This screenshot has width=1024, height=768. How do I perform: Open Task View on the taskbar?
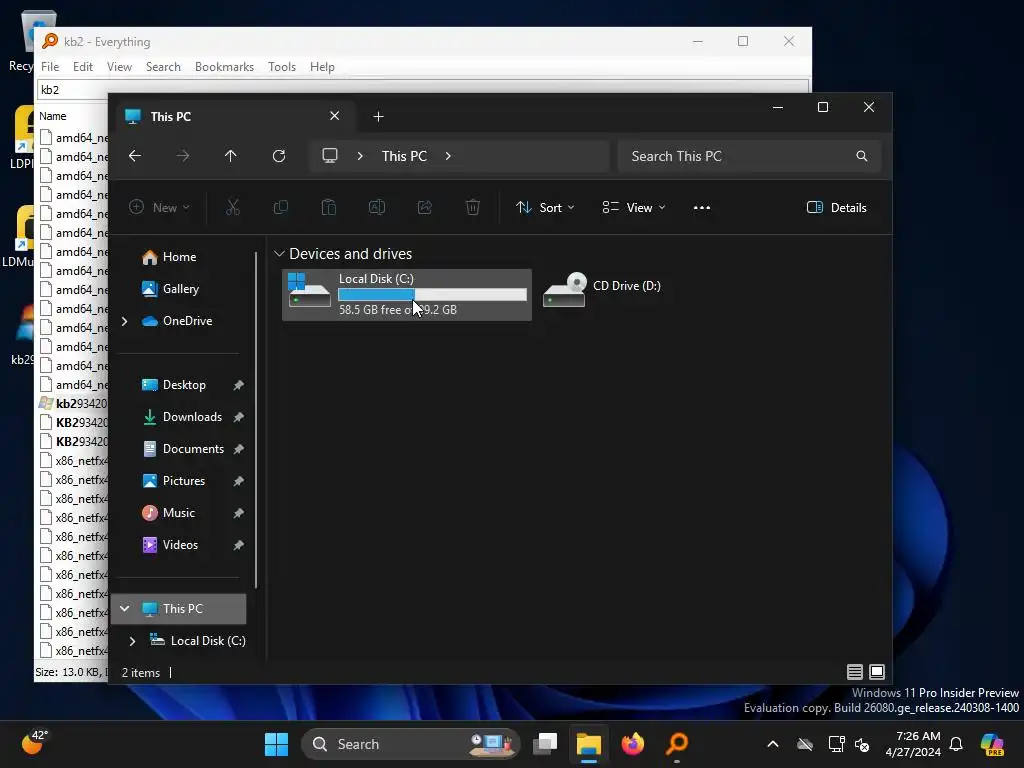tap(545, 744)
